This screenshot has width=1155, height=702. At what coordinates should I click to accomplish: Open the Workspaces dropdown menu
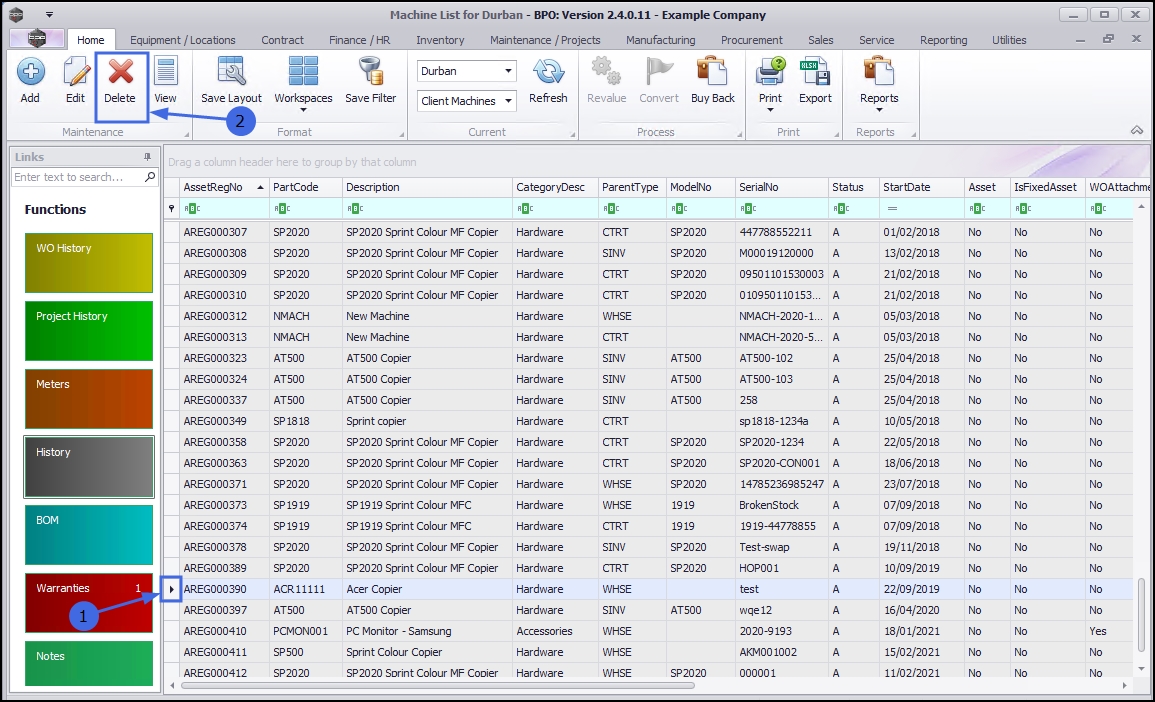(x=303, y=82)
